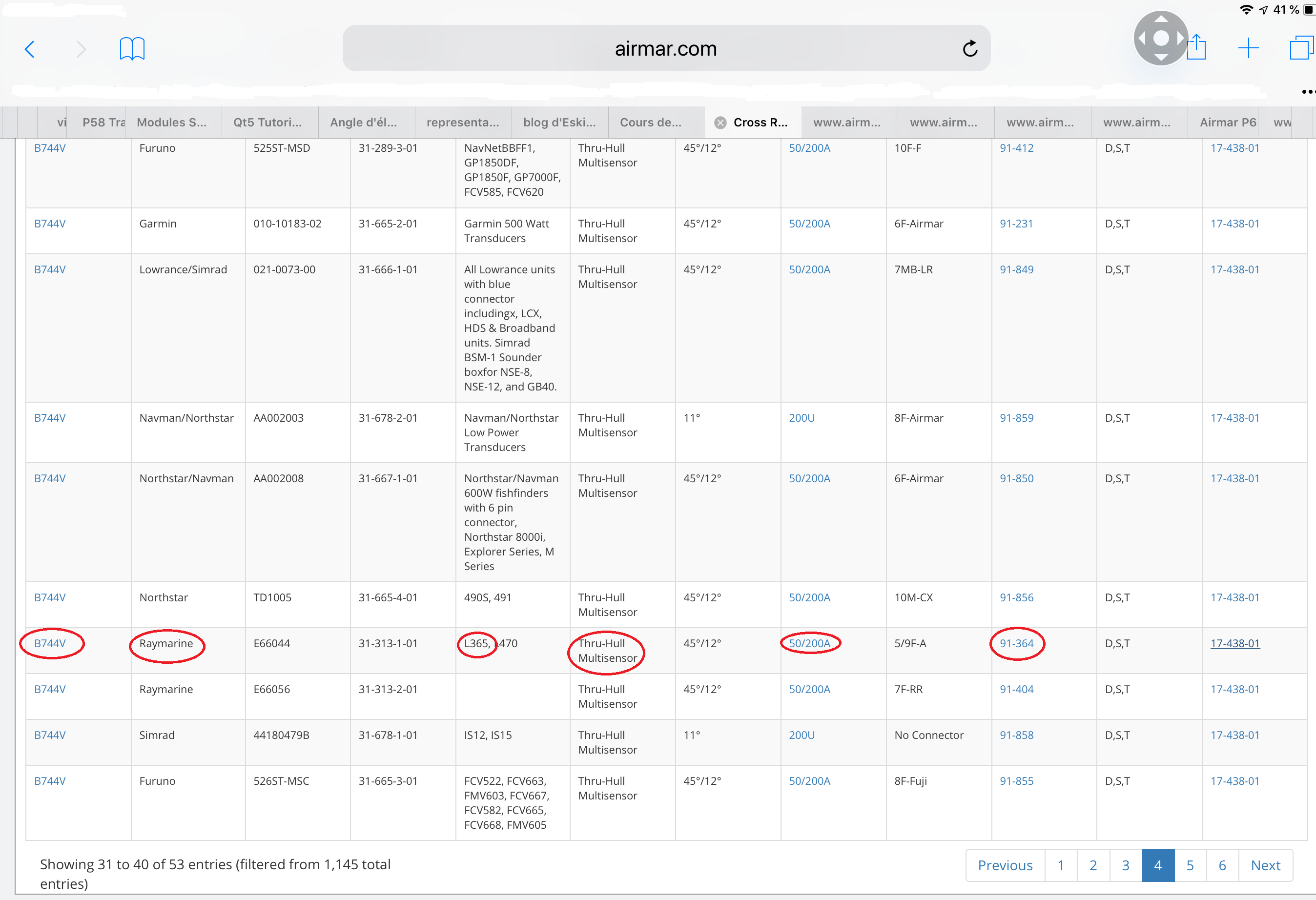Reload the airmar.com page
The height and width of the screenshot is (900, 1316).
pyautogui.click(x=969, y=49)
